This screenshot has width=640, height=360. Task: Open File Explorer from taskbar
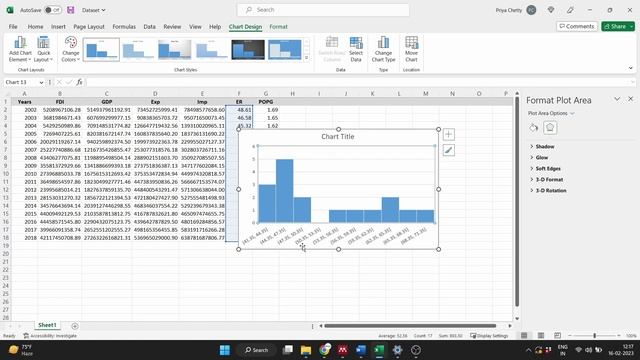click(306, 350)
